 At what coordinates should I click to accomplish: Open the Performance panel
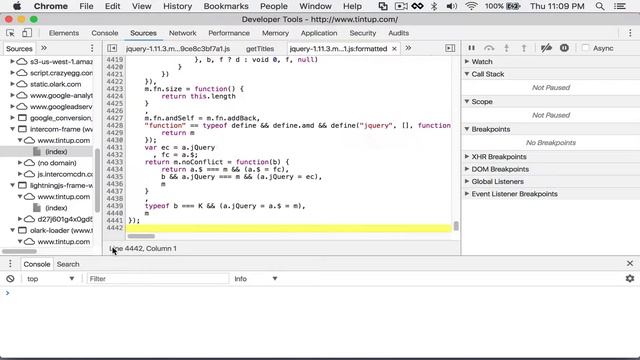tap(229, 33)
